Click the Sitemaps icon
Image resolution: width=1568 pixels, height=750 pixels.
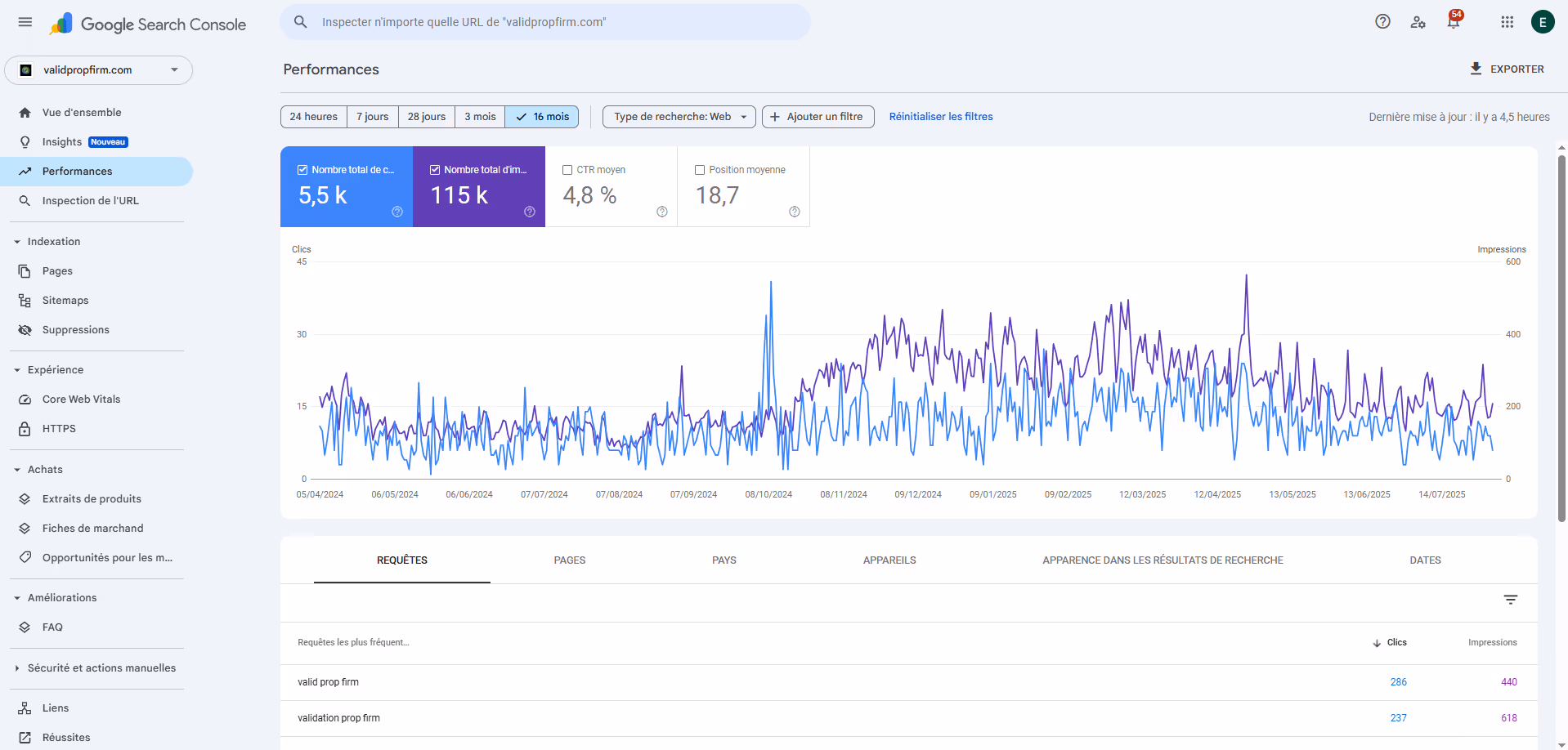coord(25,301)
